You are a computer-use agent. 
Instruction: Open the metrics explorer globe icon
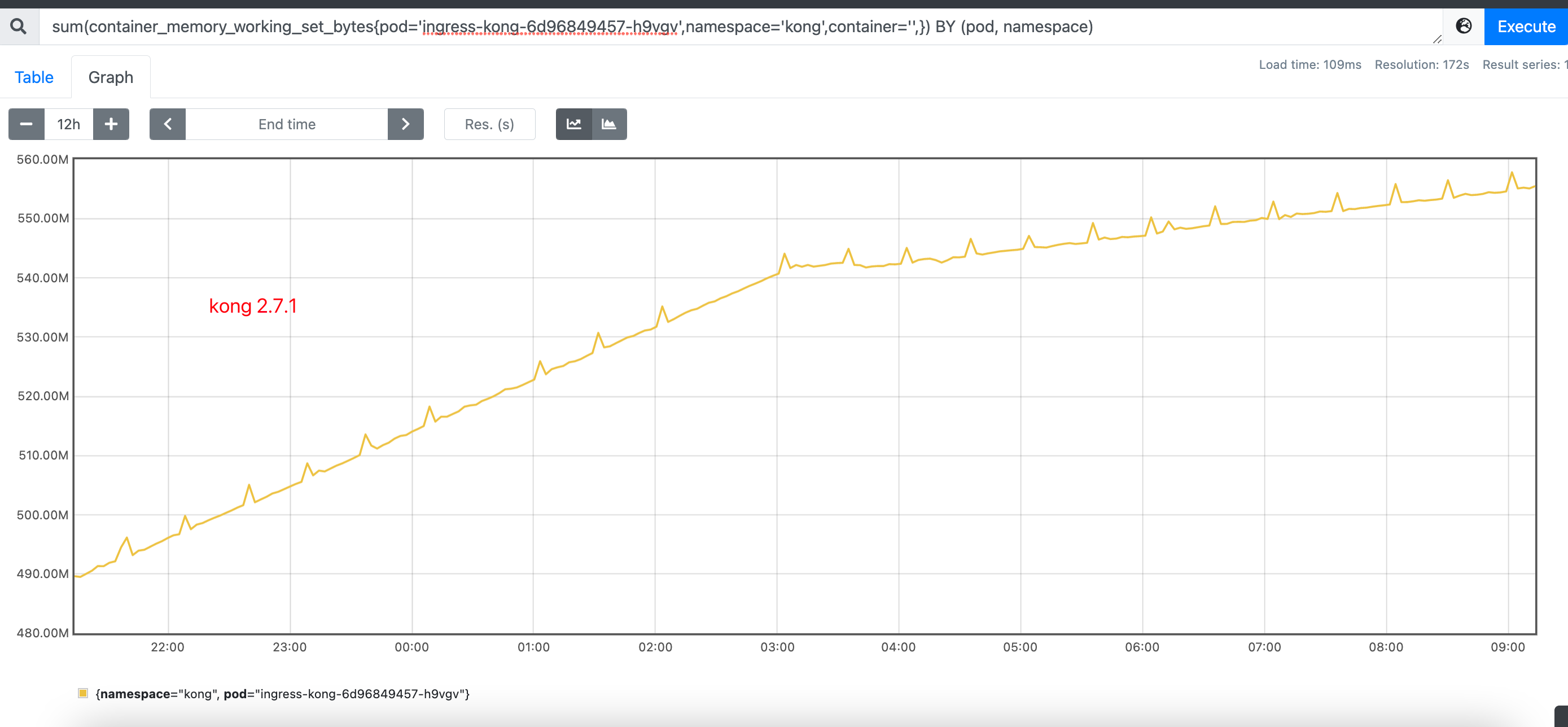pyautogui.click(x=1464, y=26)
